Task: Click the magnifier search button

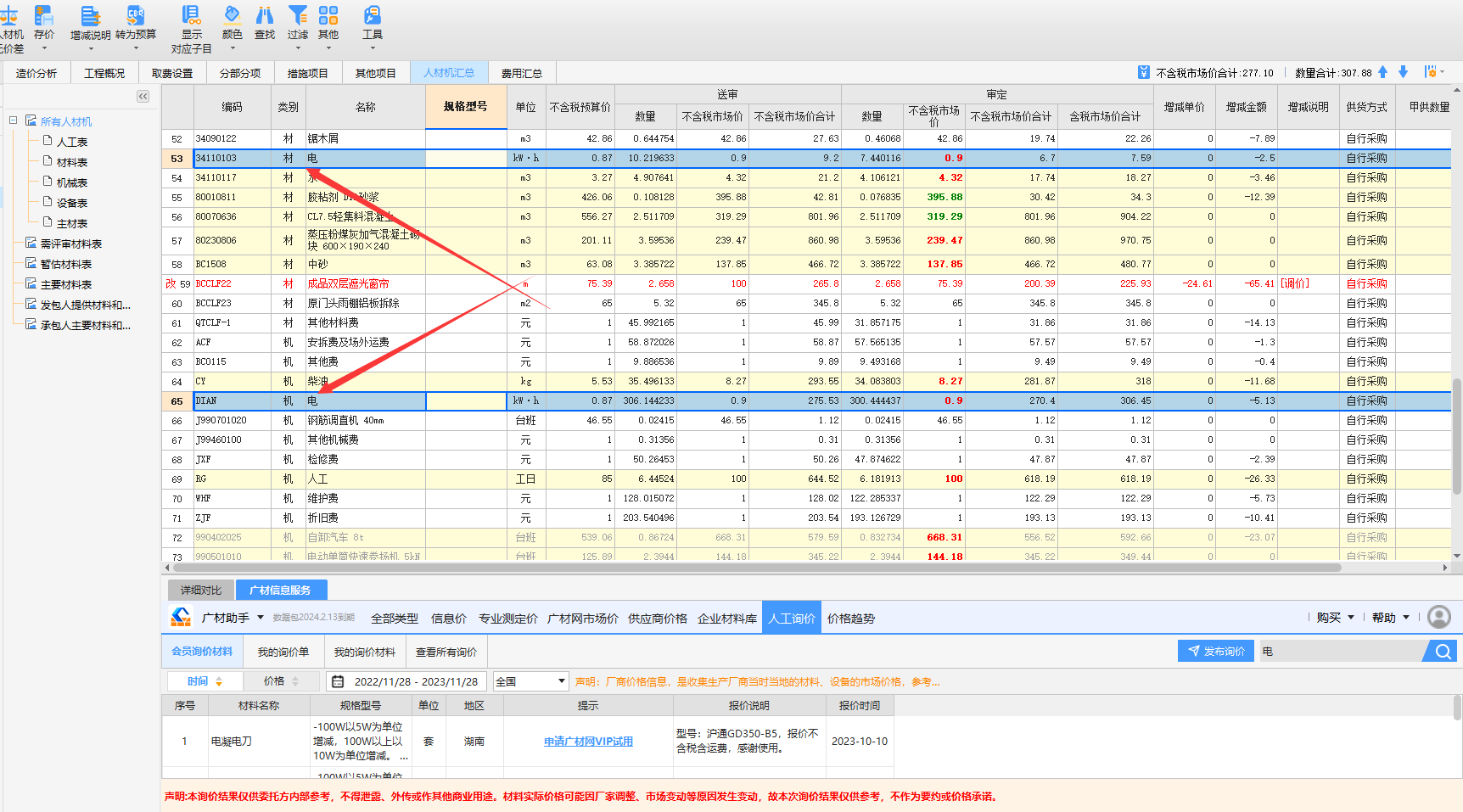Action: click(x=1443, y=652)
